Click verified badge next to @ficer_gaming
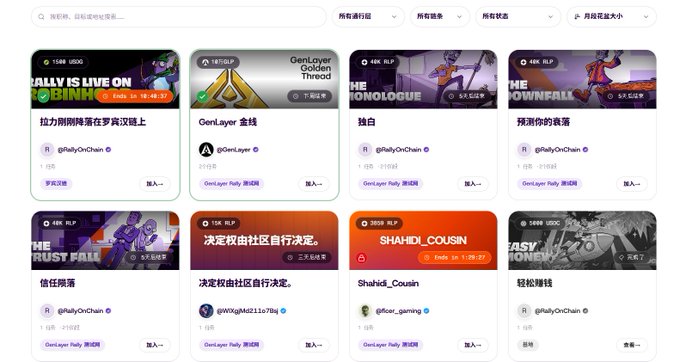680x362 pixels. [426, 311]
